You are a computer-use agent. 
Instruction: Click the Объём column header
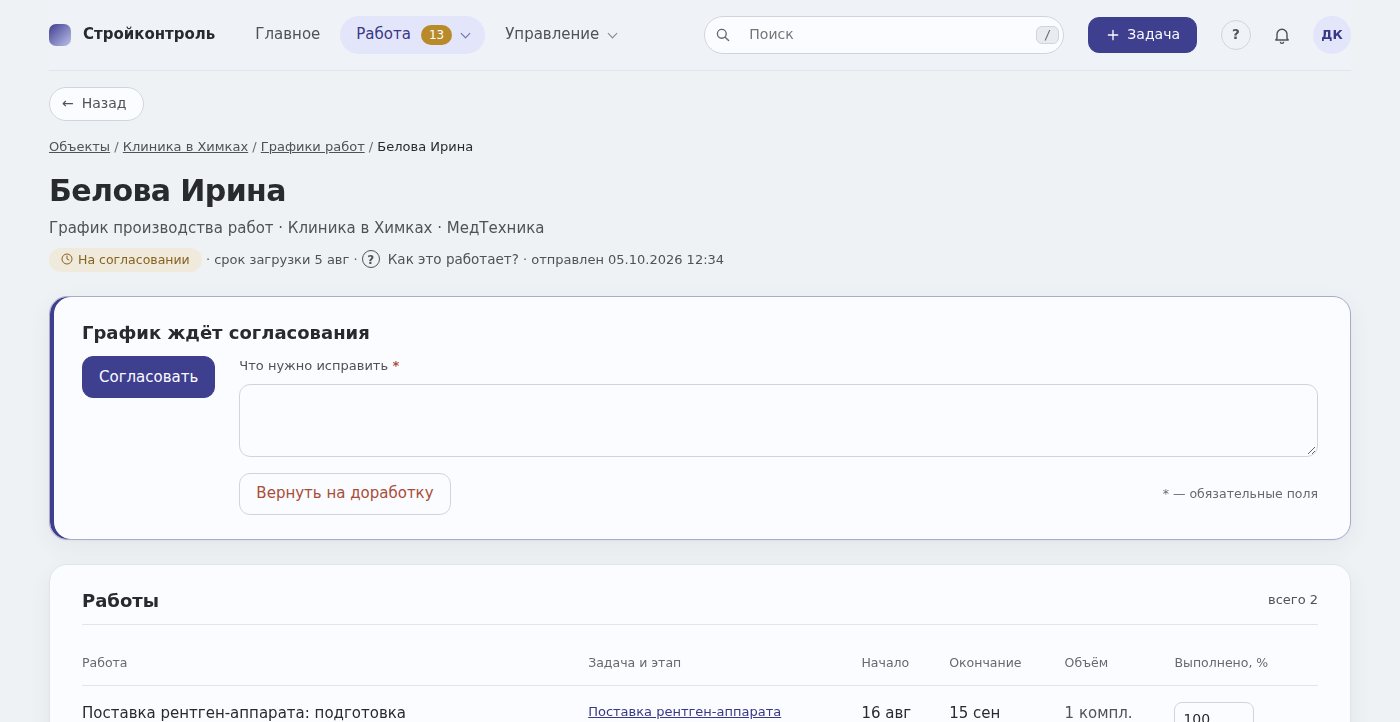coord(1086,663)
